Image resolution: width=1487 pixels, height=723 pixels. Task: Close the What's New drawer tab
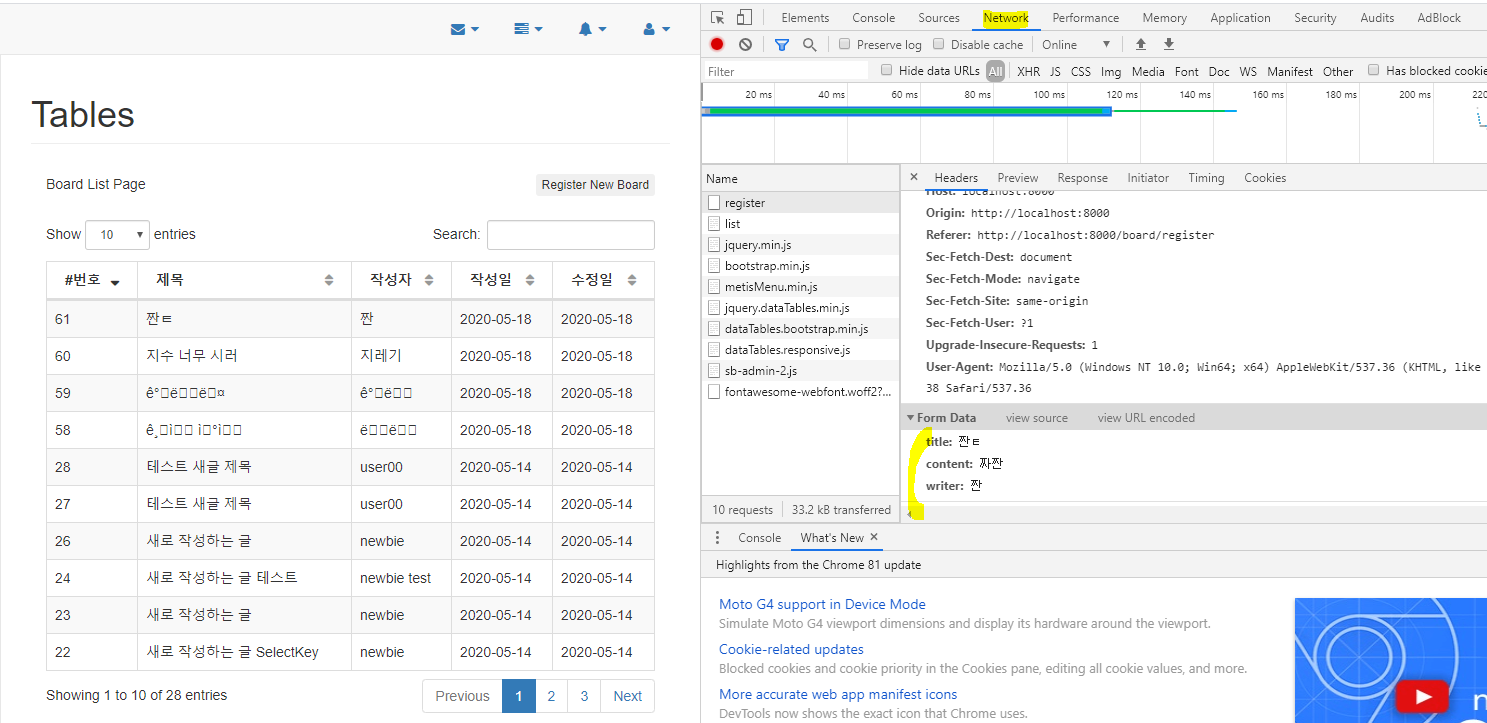tap(873, 537)
